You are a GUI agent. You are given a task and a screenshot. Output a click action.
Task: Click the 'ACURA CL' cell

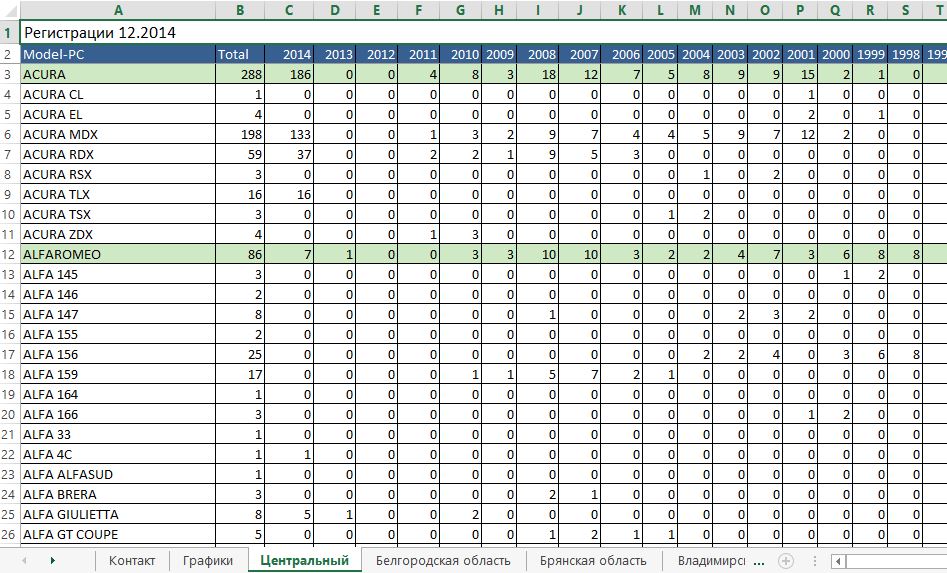118,94
